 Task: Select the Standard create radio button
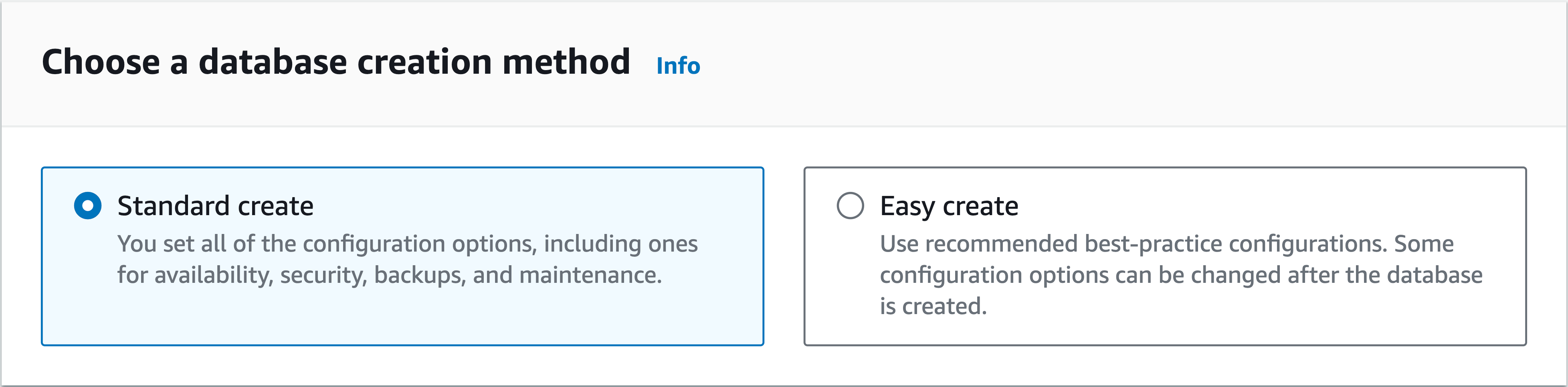(x=88, y=206)
